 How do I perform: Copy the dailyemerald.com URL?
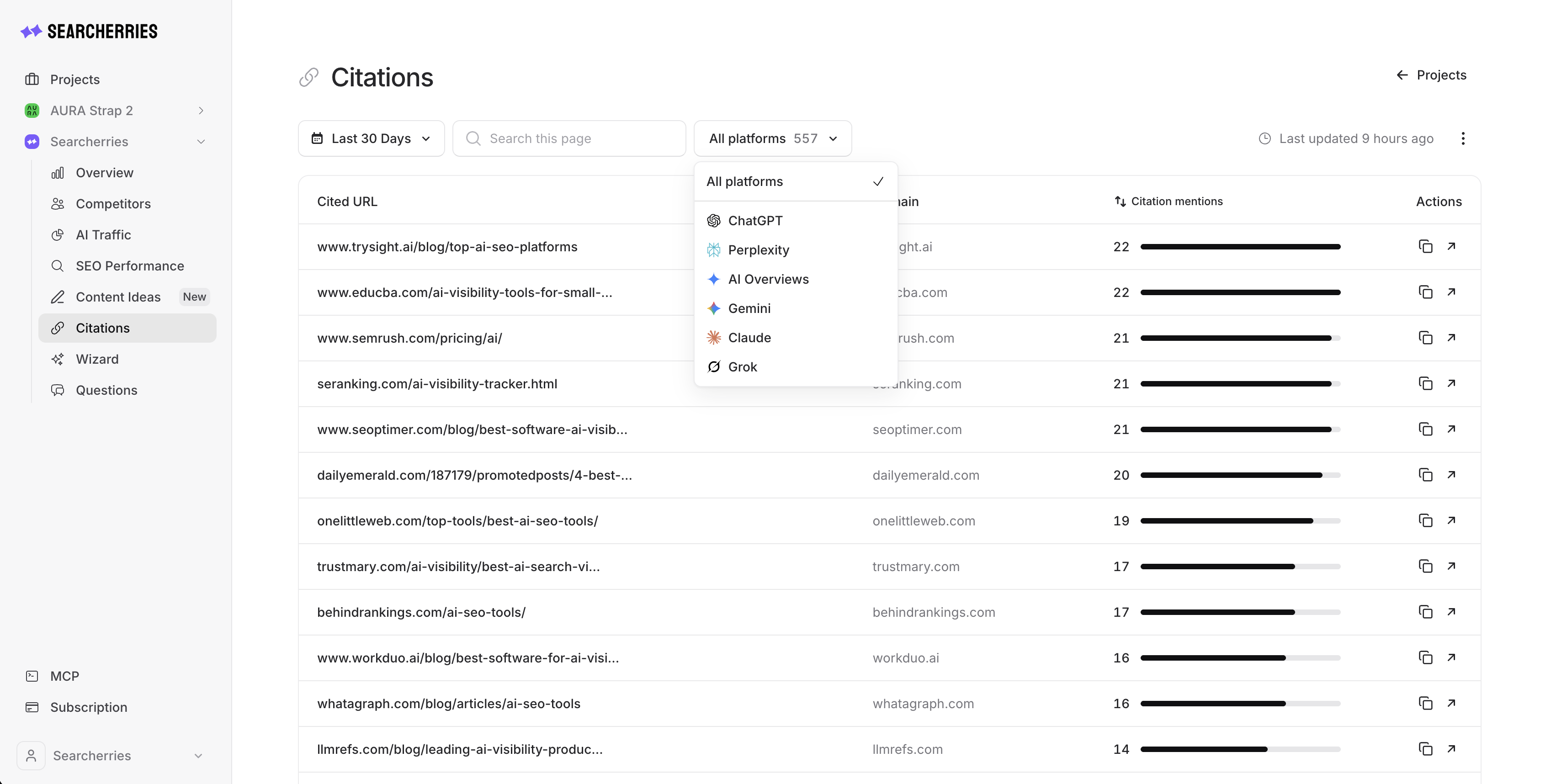(1425, 475)
